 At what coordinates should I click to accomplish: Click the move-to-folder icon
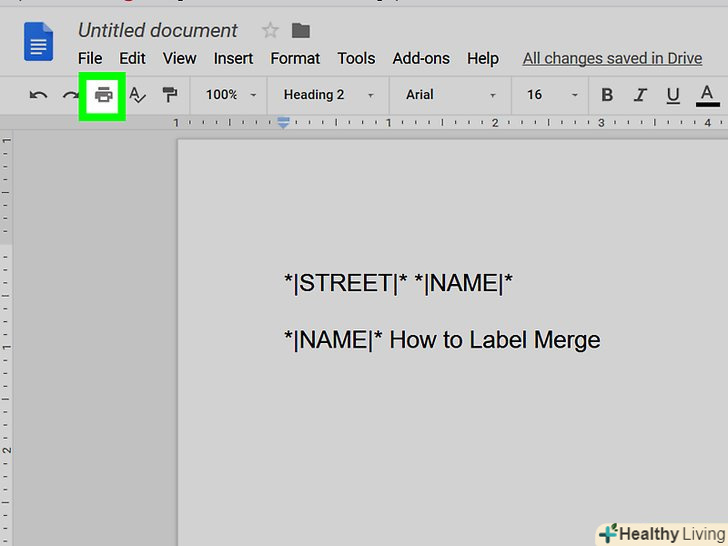[x=300, y=30]
